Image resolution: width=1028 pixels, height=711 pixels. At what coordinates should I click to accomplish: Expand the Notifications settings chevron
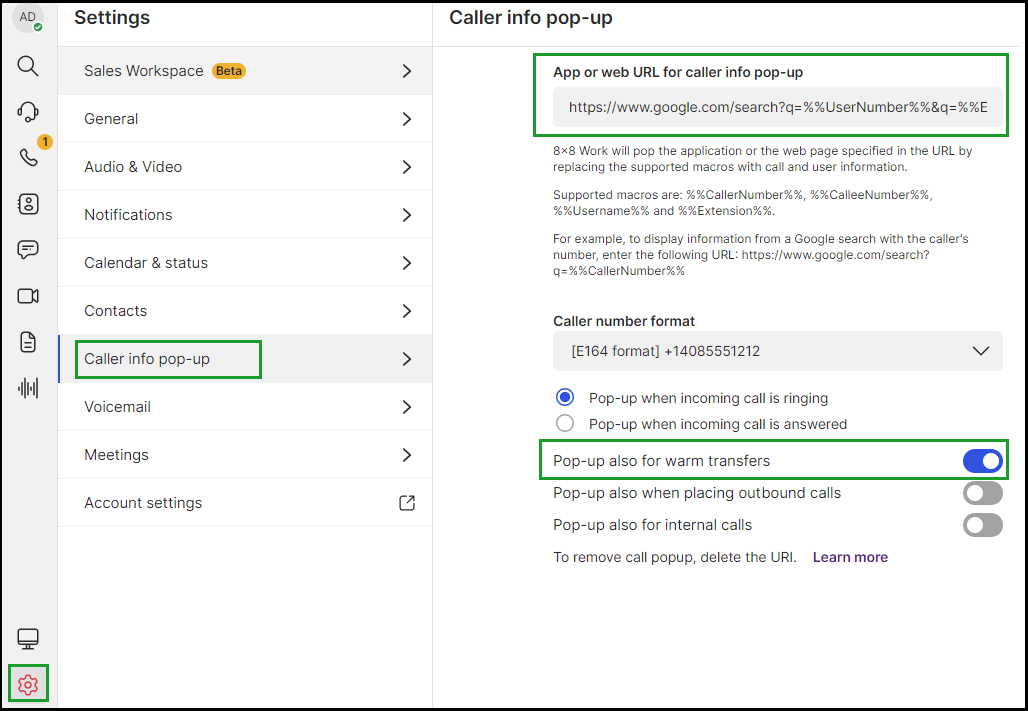tap(406, 215)
